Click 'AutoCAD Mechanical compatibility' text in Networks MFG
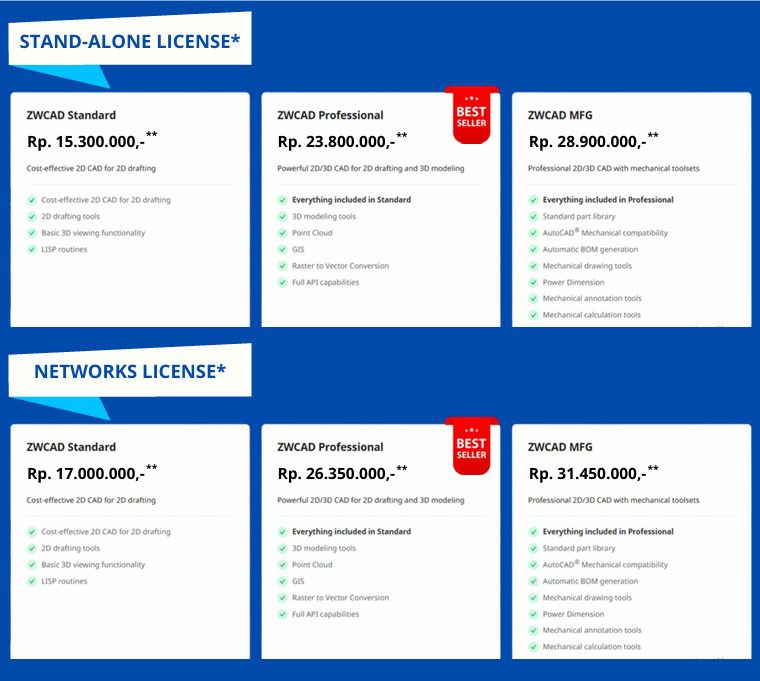This screenshot has height=681, width=760. pyautogui.click(x=605, y=565)
